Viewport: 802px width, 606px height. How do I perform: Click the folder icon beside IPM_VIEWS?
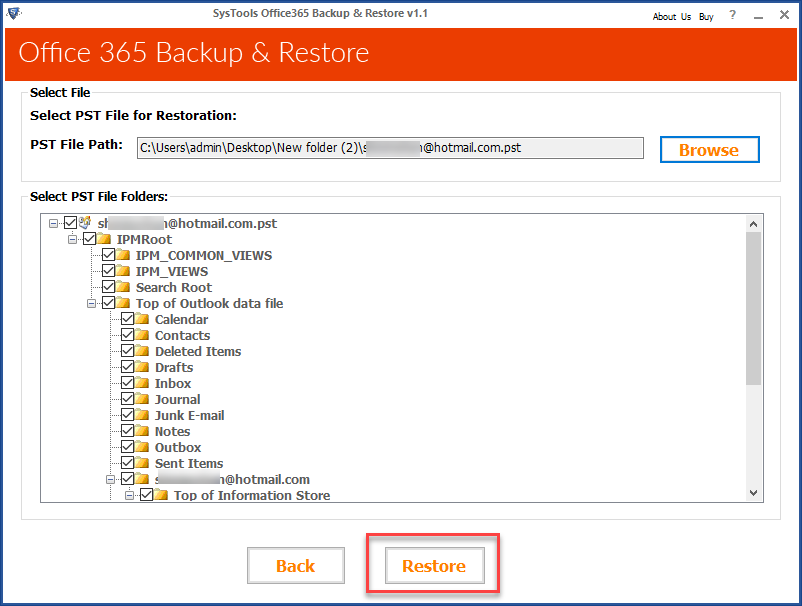[x=123, y=271]
